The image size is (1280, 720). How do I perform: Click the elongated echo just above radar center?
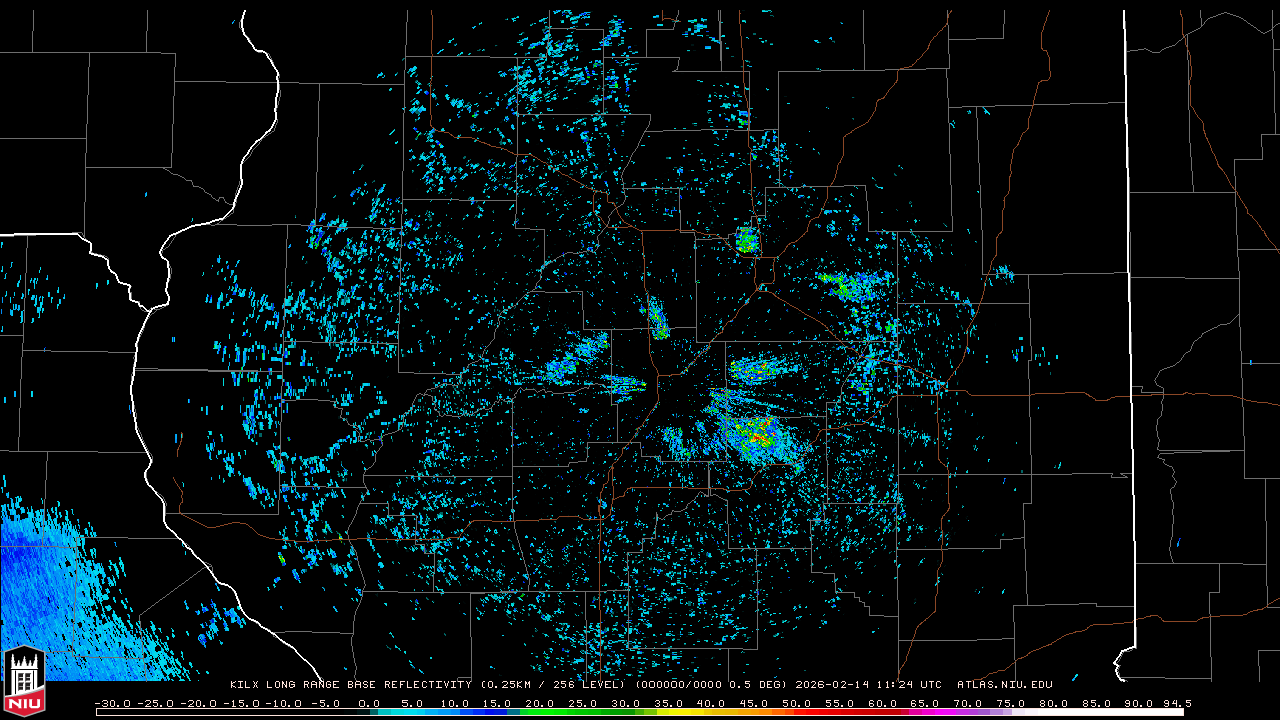658,318
